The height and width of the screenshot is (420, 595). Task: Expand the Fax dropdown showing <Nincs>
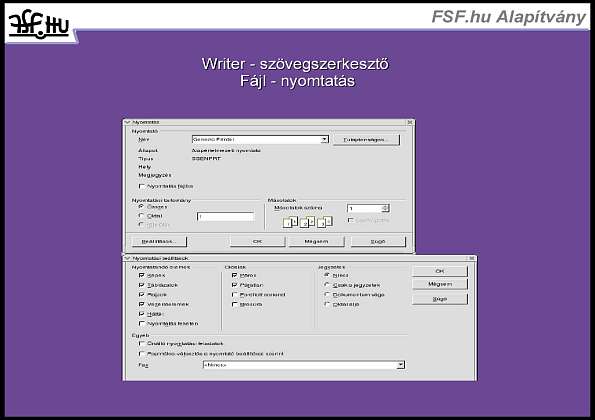(x=401, y=365)
